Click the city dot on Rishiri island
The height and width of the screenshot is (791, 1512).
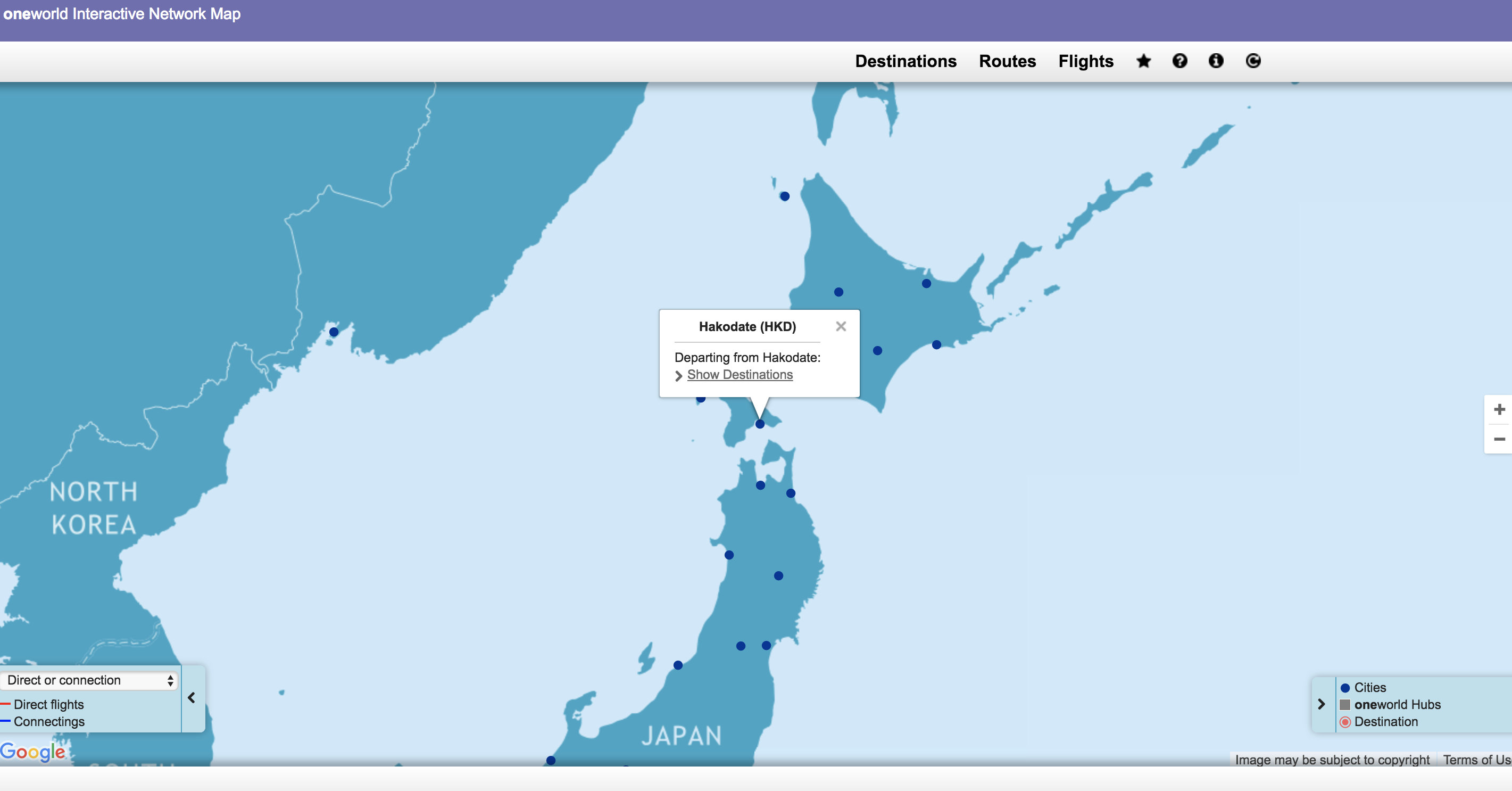pyautogui.click(x=785, y=196)
